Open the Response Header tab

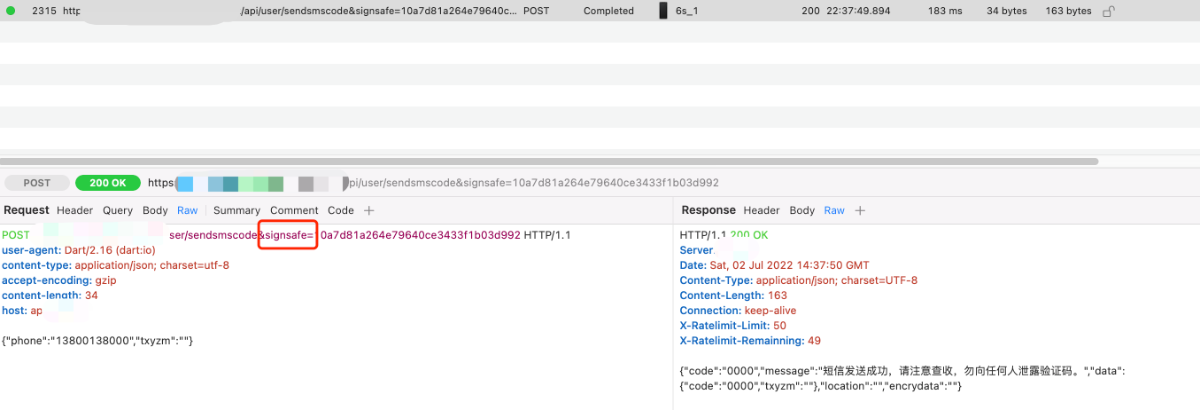(x=761, y=211)
